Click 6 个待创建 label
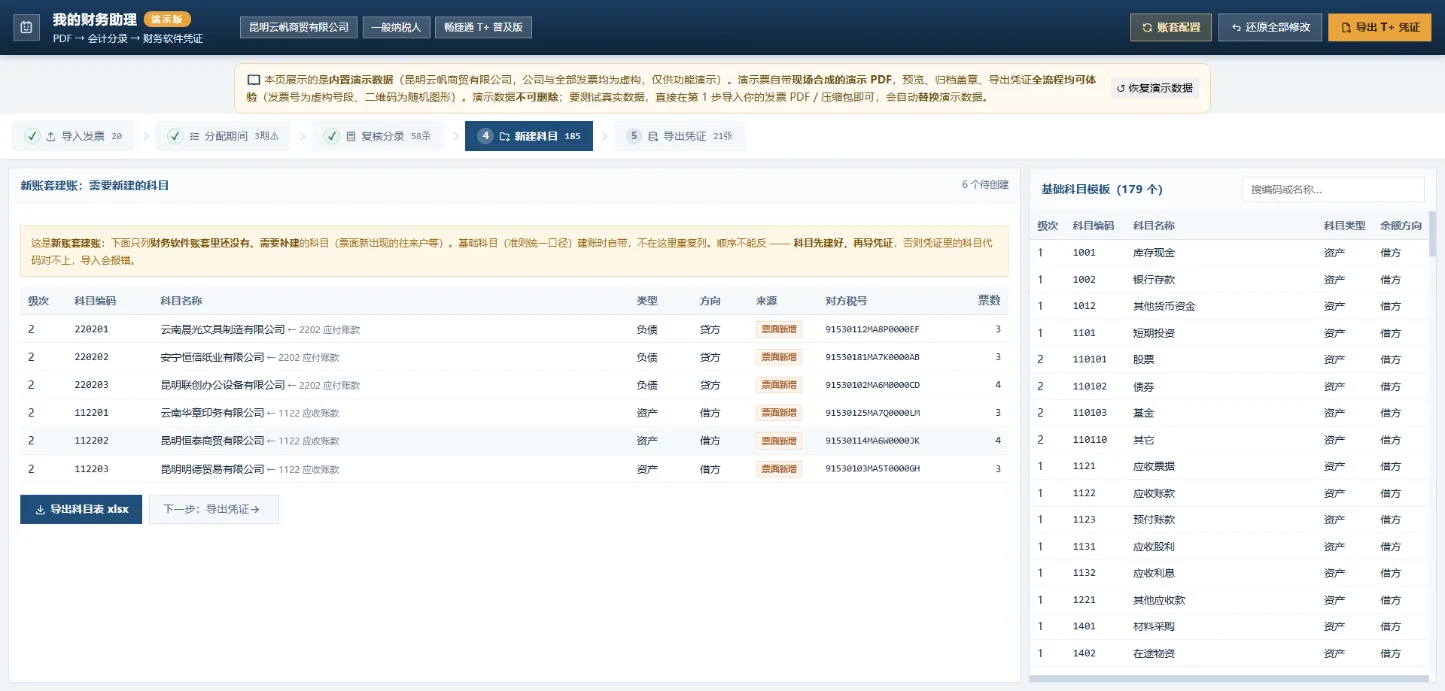The width and height of the screenshot is (1445, 691). pyautogui.click(x=985, y=185)
